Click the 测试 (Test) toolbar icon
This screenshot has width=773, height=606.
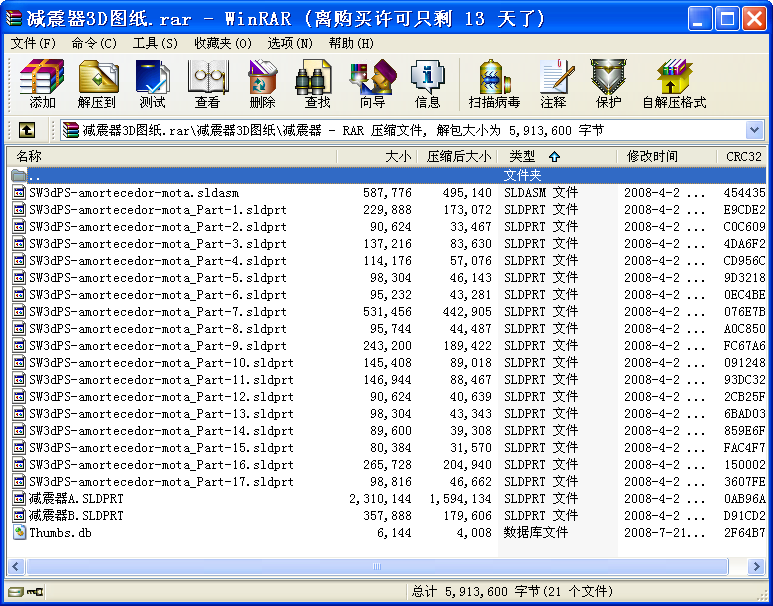(152, 84)
